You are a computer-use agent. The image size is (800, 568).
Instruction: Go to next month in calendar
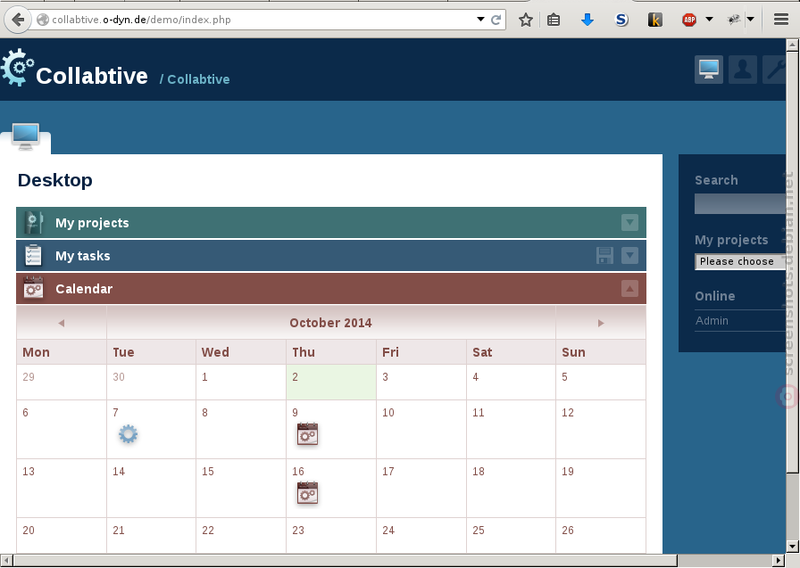601,323
